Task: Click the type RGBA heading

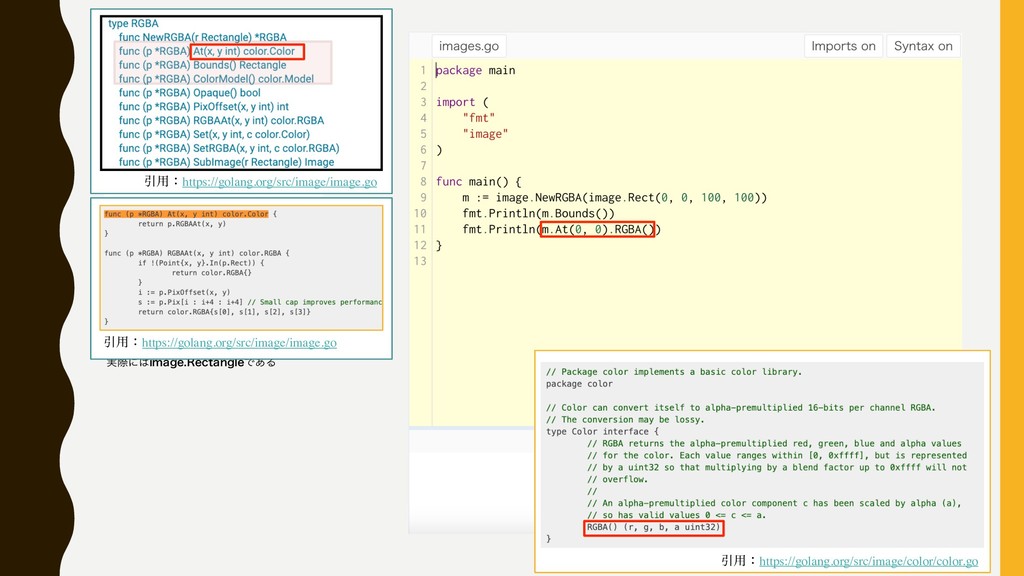Action: tap(133, 24)
